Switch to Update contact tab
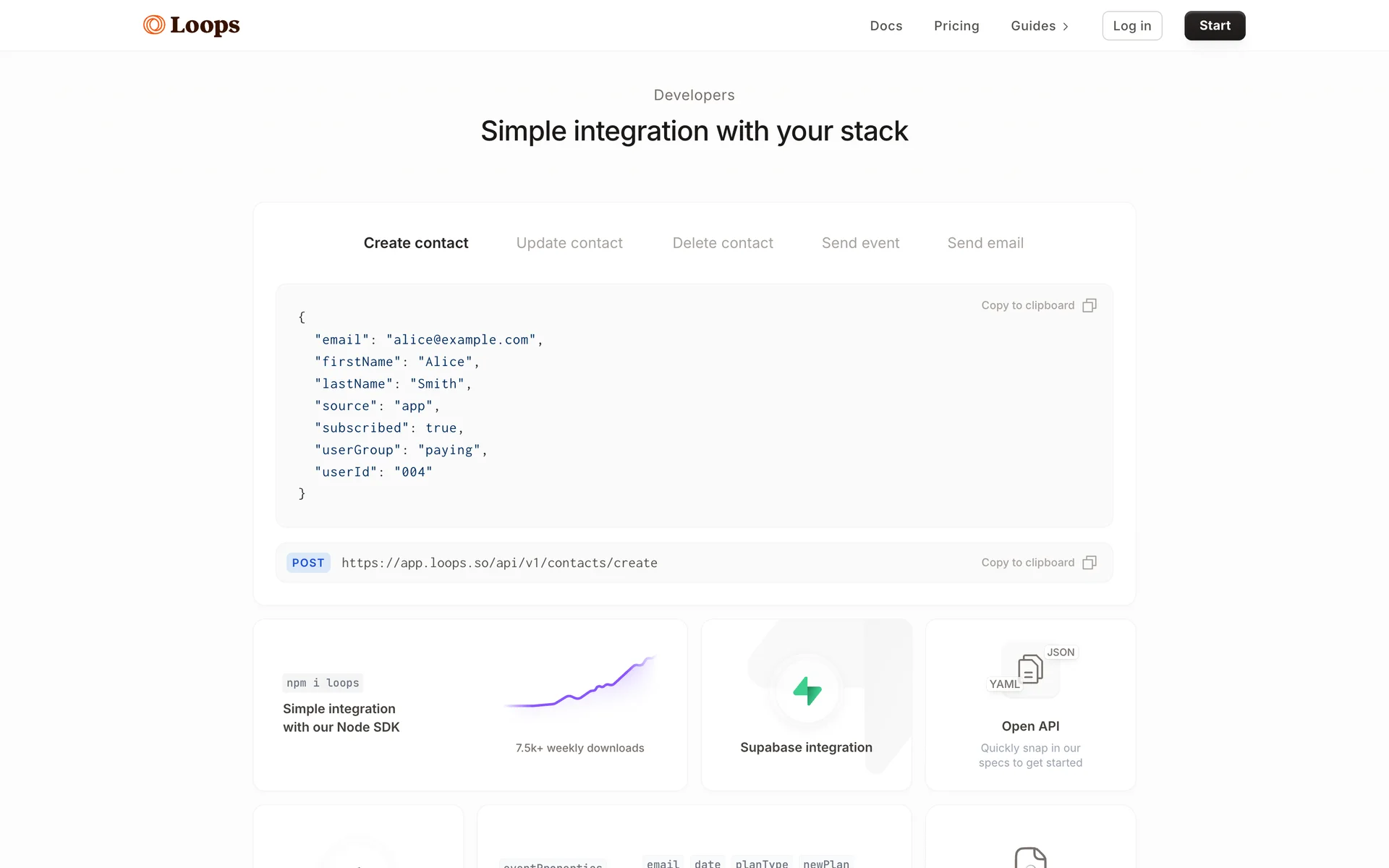The width and height of the screenshot is (1389, 868). point(569,243)
